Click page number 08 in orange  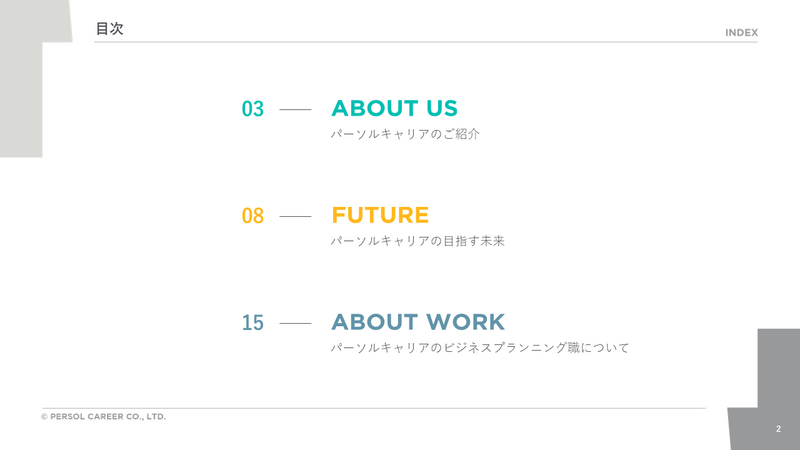[253, 216]
